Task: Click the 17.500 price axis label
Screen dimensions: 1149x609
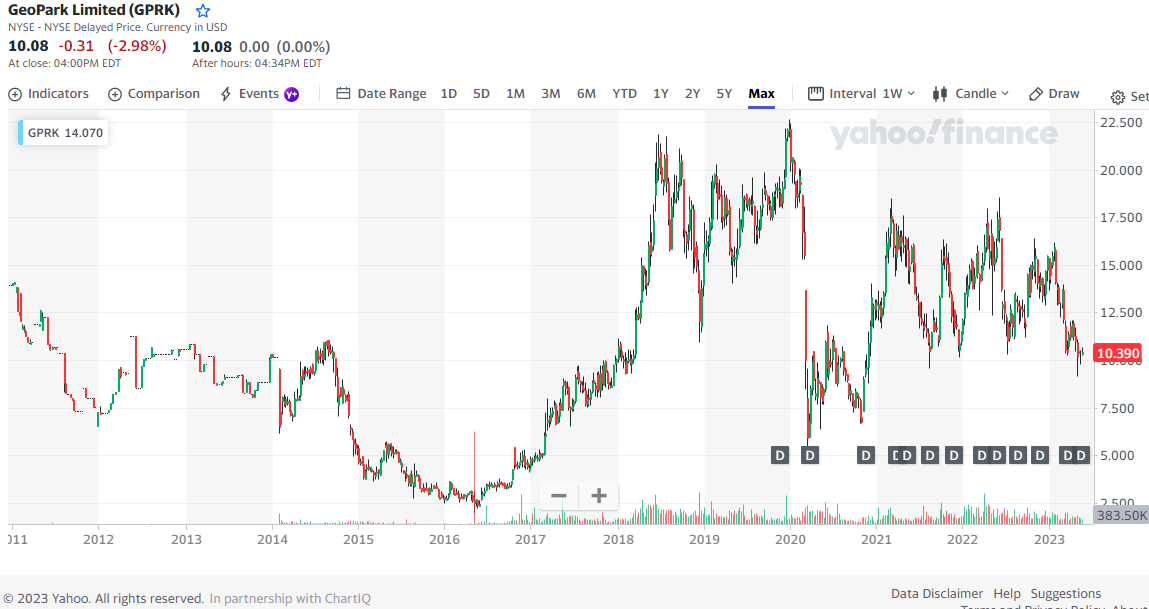Action: (1120, 218)
